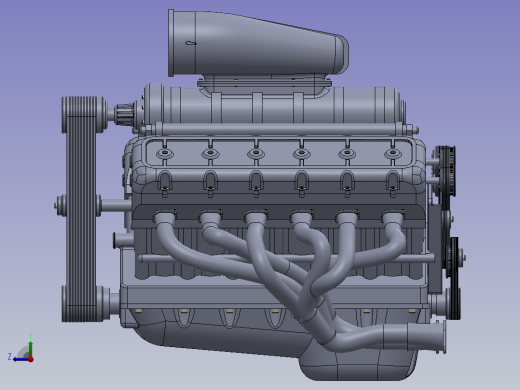Click the leftmost spark plug hole on the valve cover

pos(165,154)
